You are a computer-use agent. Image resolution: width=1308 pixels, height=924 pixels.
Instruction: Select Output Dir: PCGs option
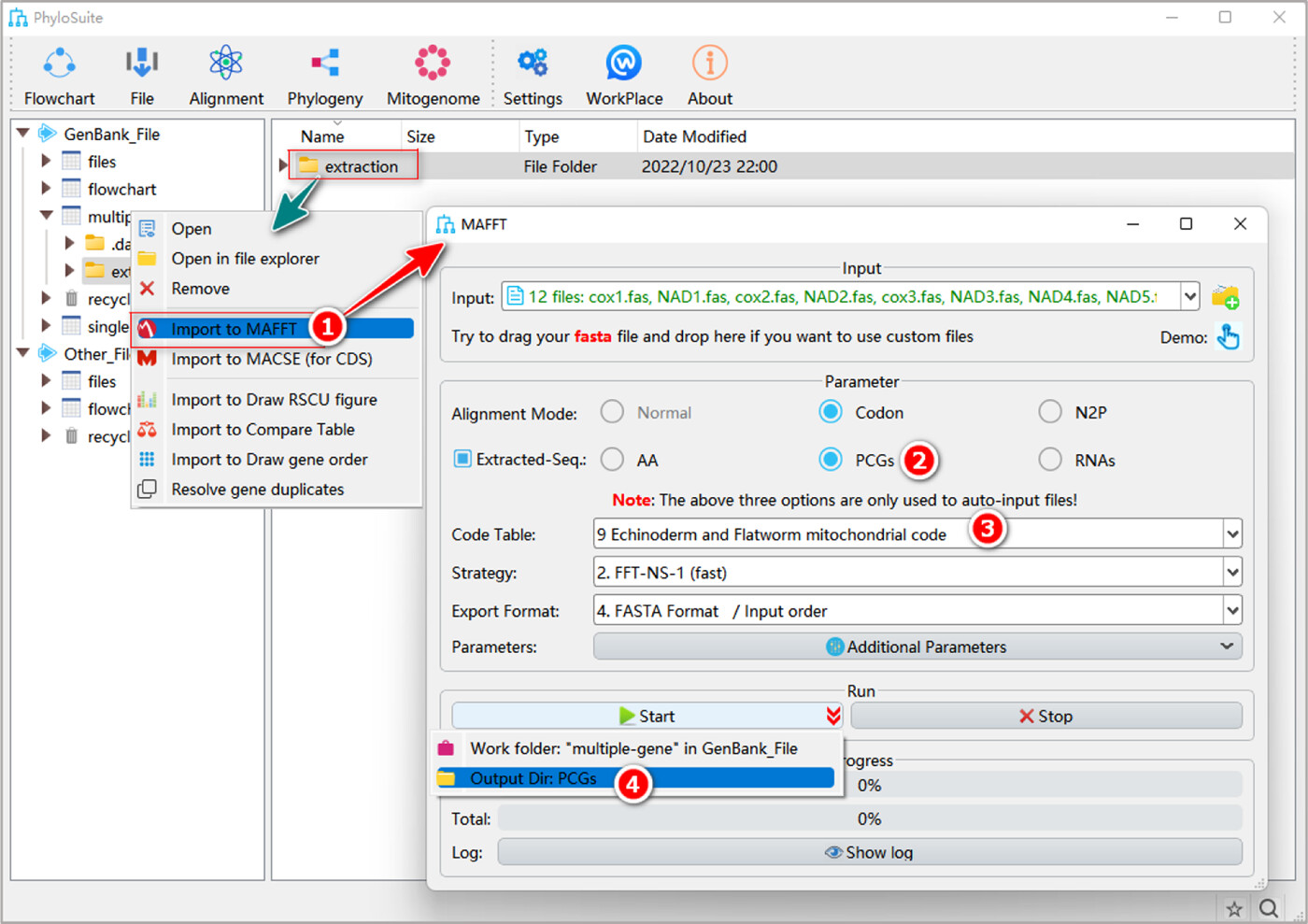click(x=635, y=778)
